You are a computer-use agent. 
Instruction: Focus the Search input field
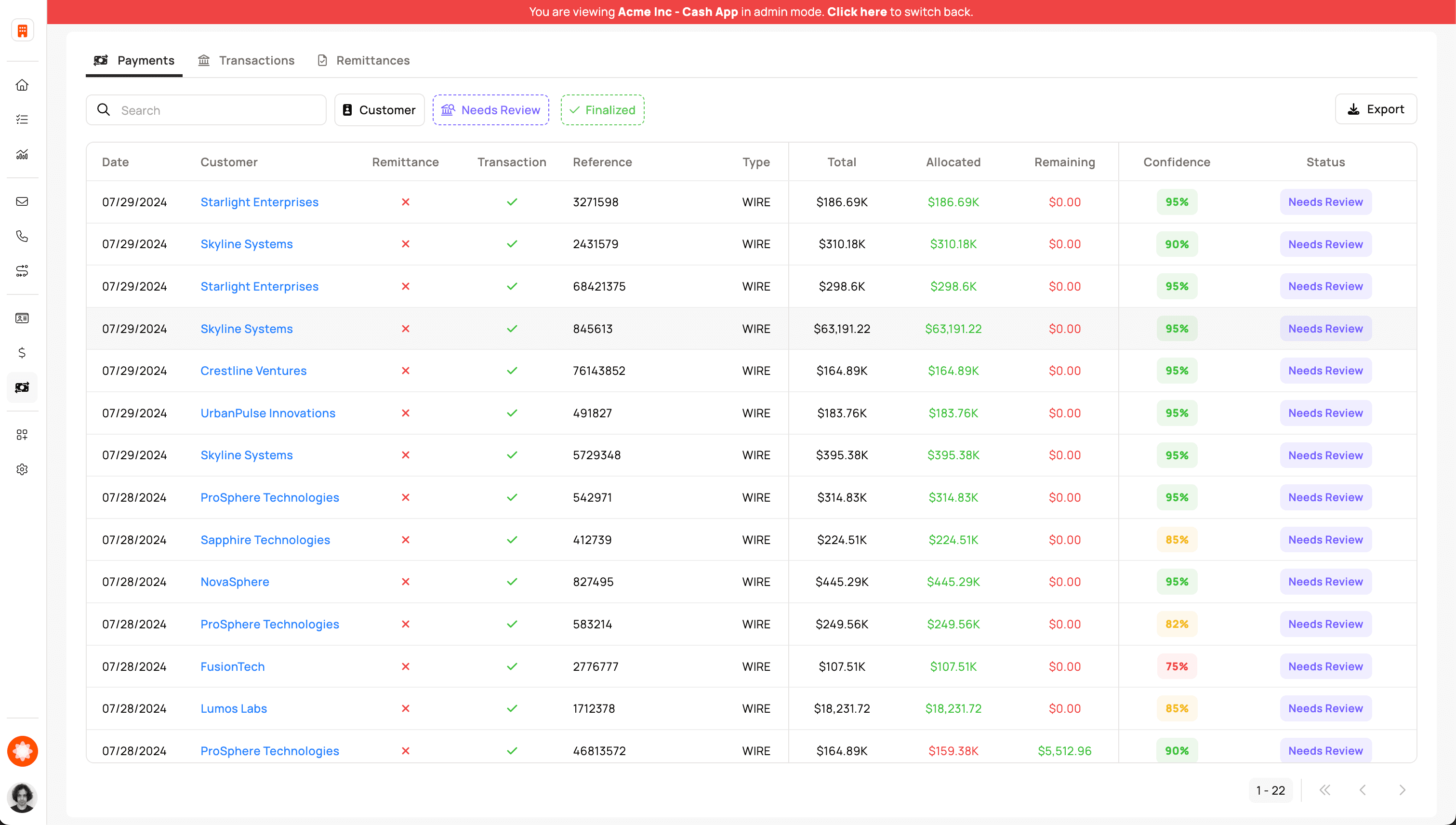pos(215,110)
